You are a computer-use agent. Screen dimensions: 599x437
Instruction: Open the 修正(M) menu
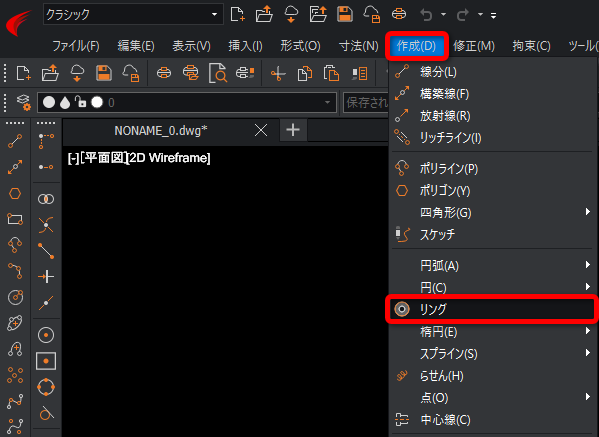tap(474, 46)
